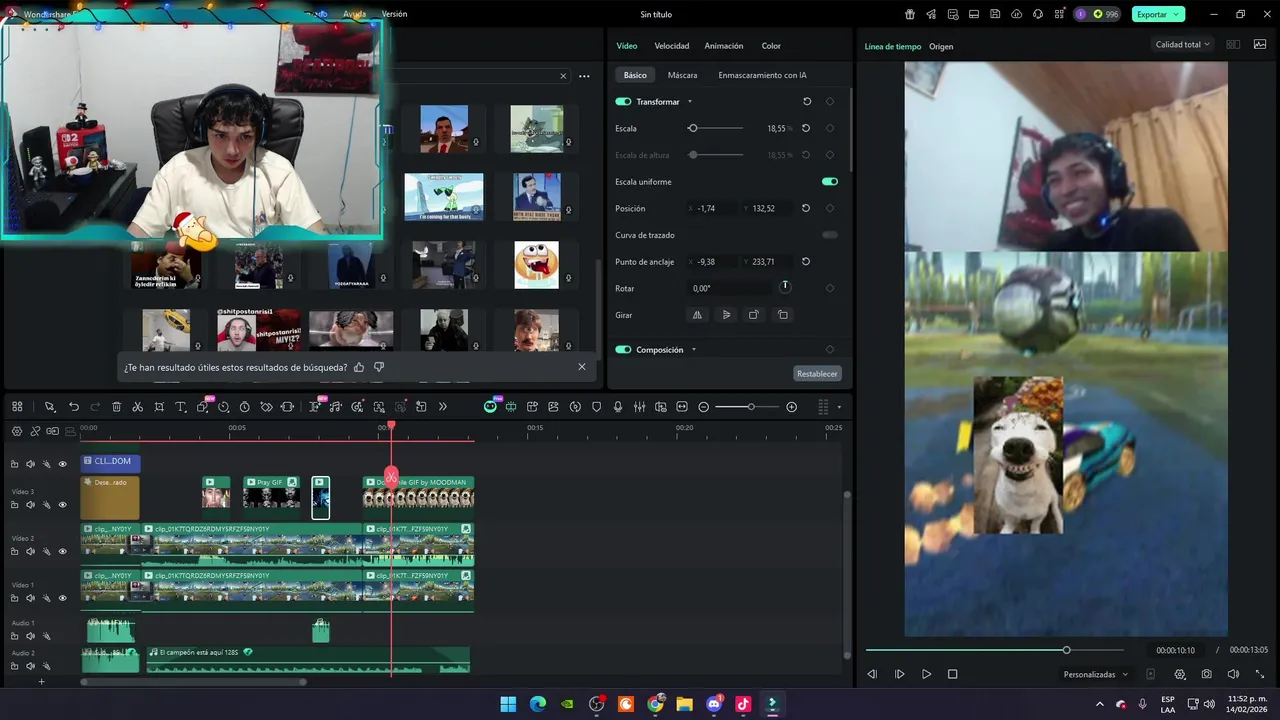Show more timeline tools double-chevron
Image resolution: width=1280 pixels, height=720 pixels.
443,407
